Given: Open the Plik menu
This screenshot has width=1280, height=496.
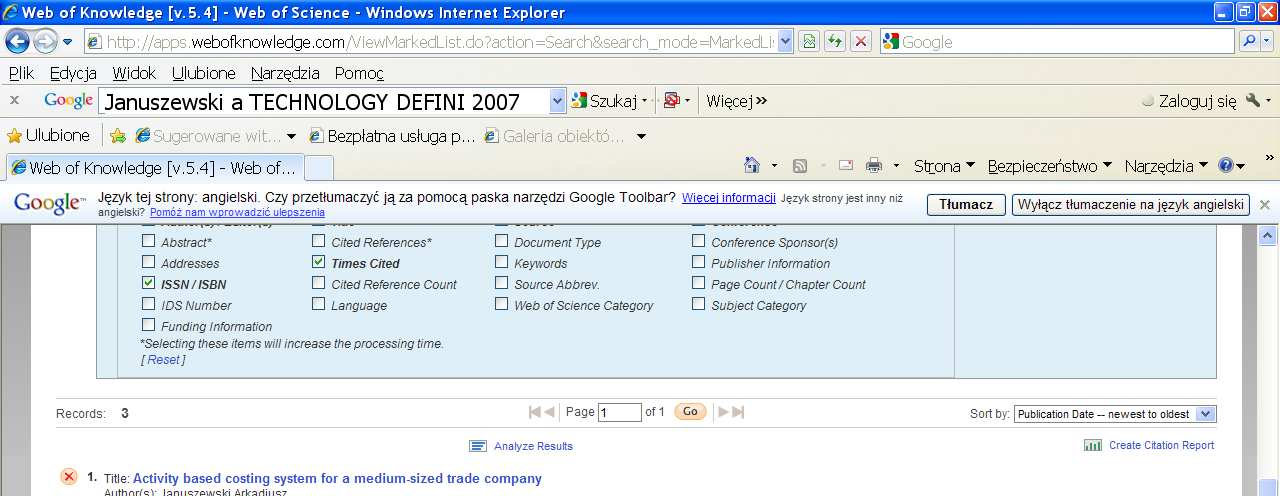Looking at the screenshot, I should point(21,73).
